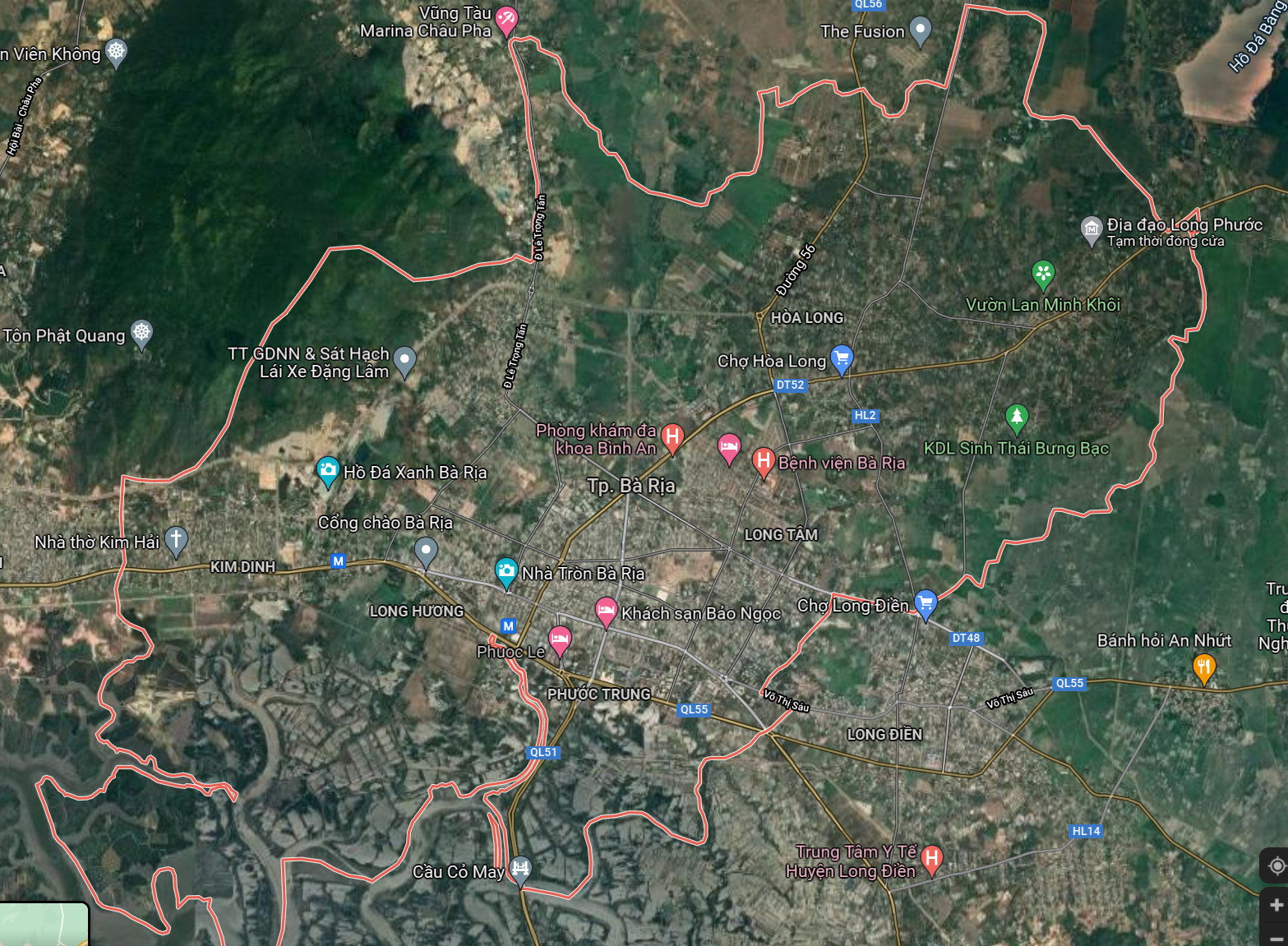Click the Tôn Phật Quang temple marker
The height and width of the screenshot is (946, 1288).
142,333
